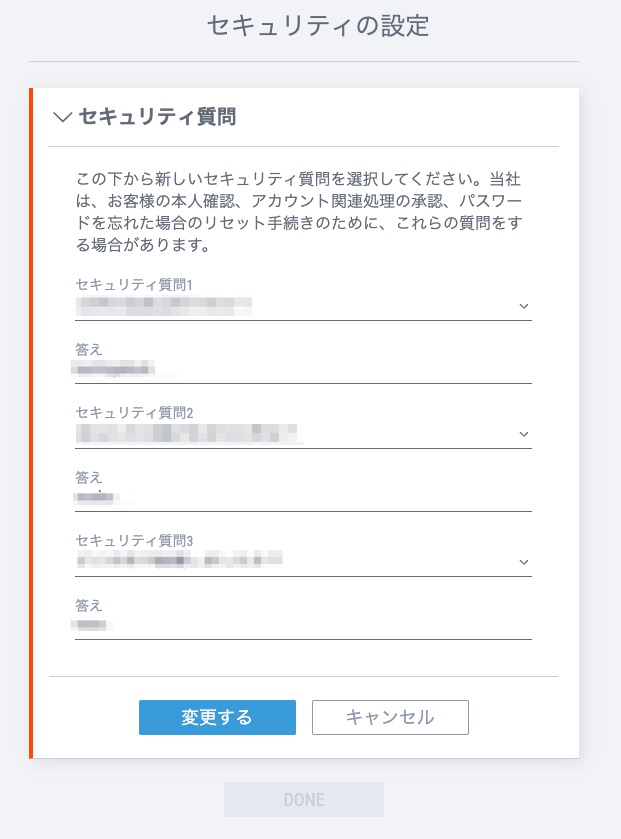The width and height of the screenshot is (621, 839).
Task: Click the セキュリティ質問 section heading text
Action: (157, 116)
